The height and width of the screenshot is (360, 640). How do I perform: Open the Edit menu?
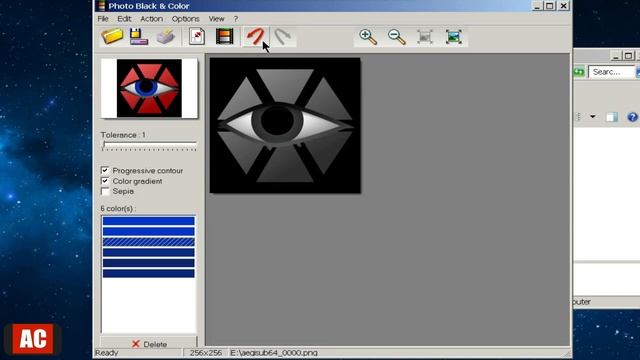[124, 19]
